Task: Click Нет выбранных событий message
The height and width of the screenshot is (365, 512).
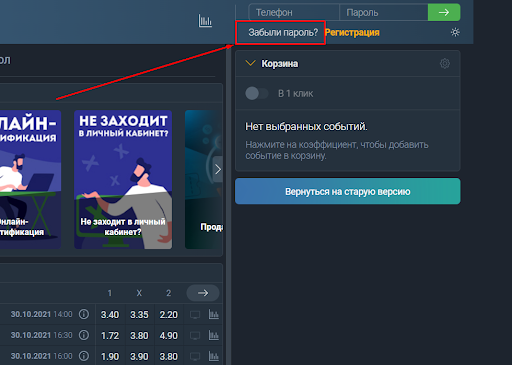Action: 306,127
